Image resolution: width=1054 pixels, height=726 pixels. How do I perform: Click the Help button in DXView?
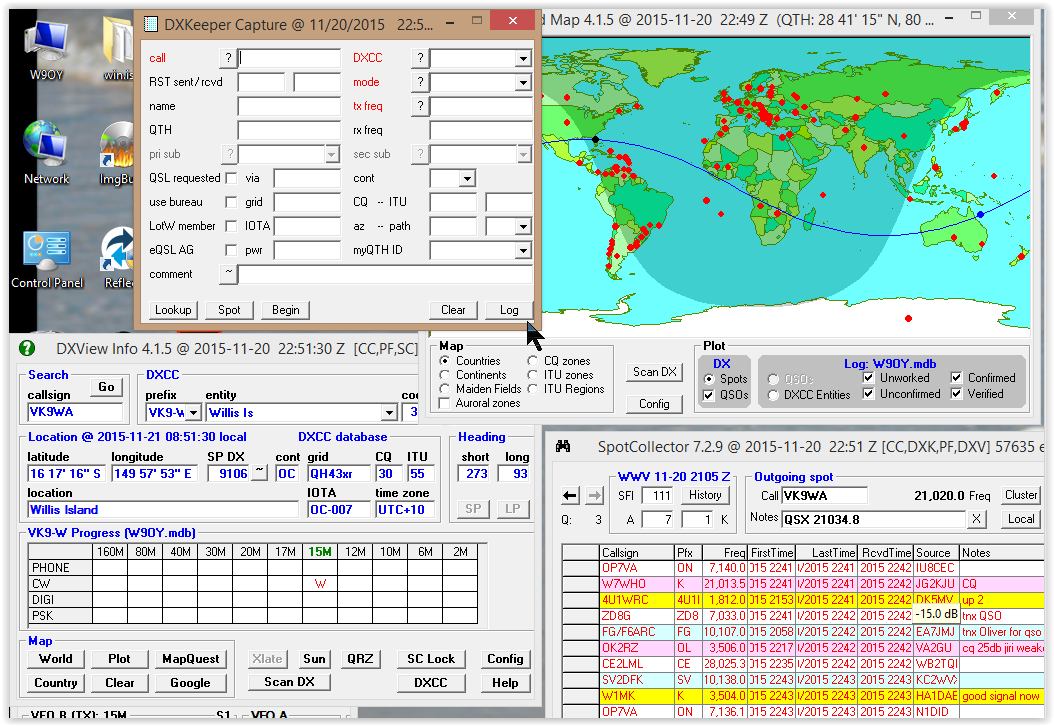pyautogui.click(x=505, y=683)
